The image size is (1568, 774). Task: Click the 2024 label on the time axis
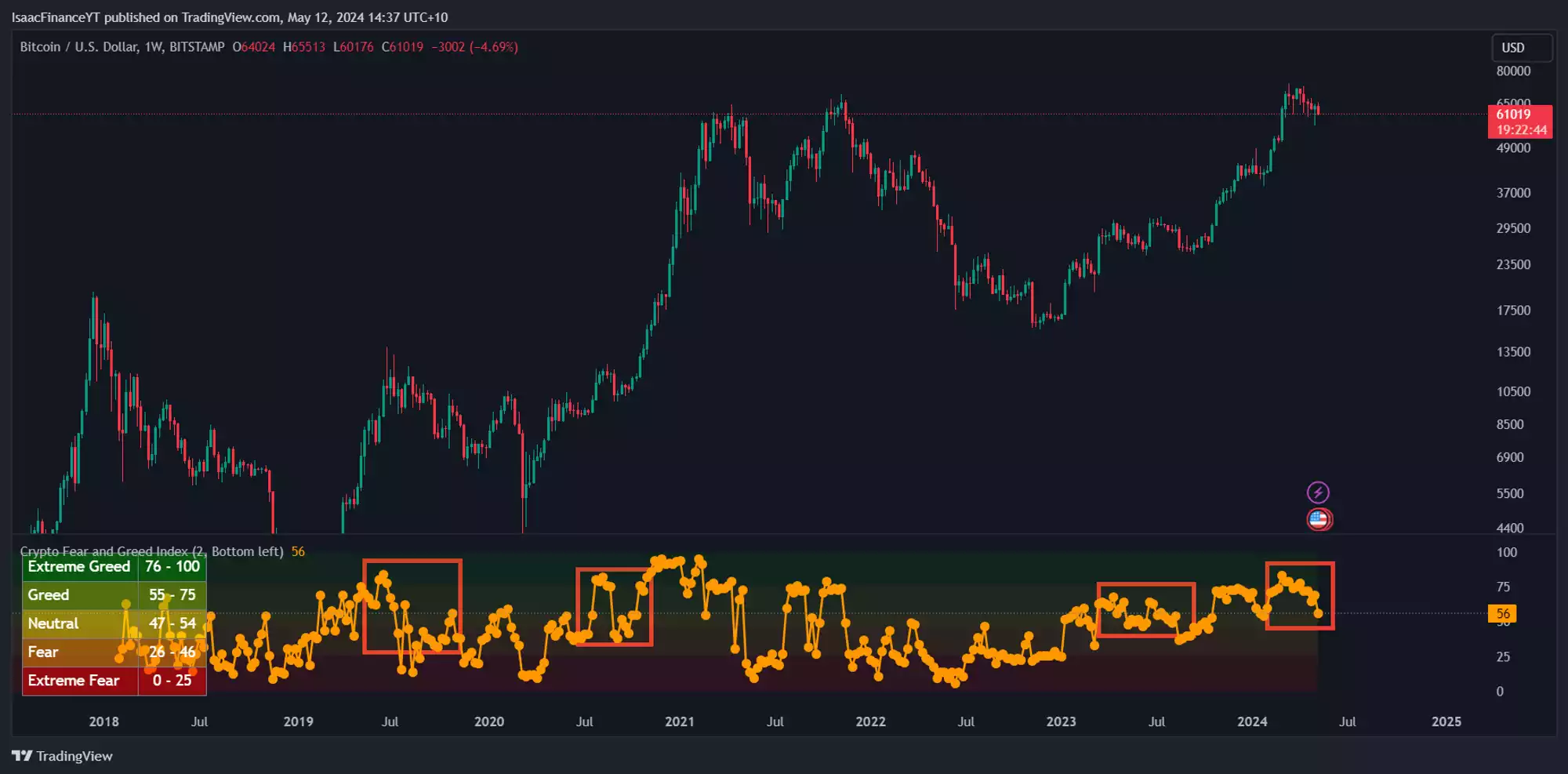click(x=1252, y=721)
